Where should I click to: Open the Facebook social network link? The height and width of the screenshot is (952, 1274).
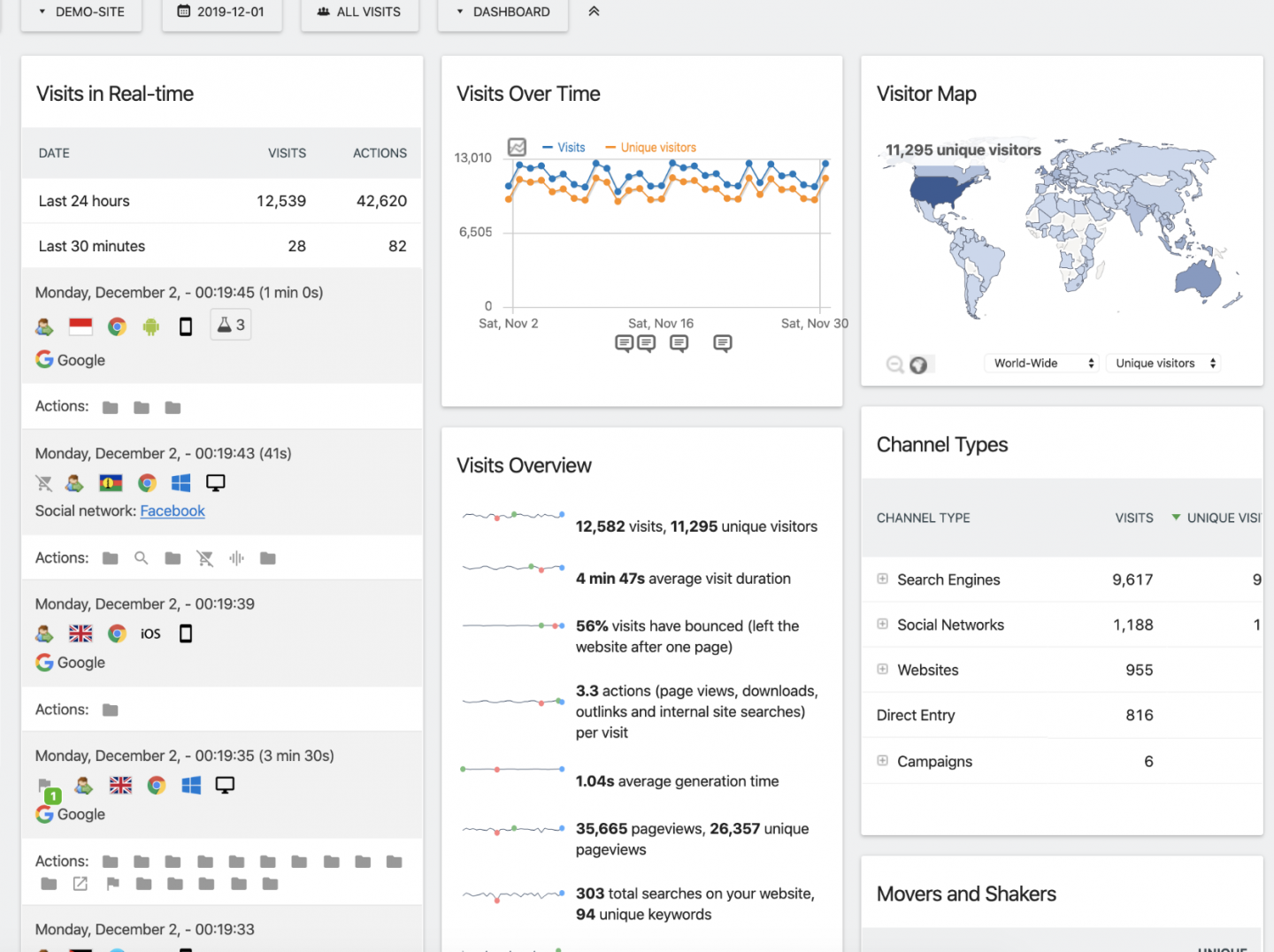tap(173, 511)
